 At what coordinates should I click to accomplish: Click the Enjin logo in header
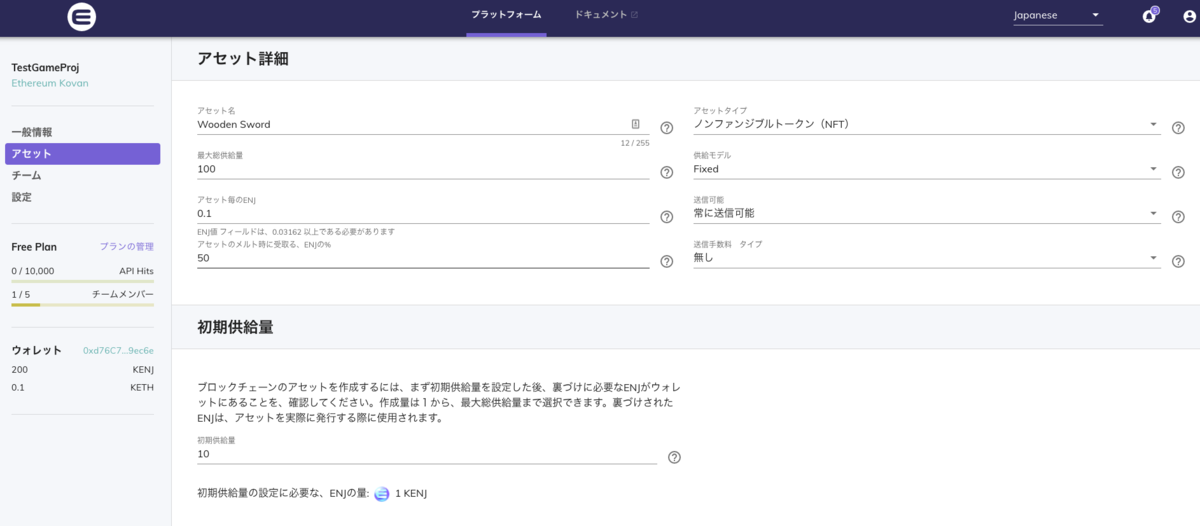pyautogui.click(x=82, y=17)
